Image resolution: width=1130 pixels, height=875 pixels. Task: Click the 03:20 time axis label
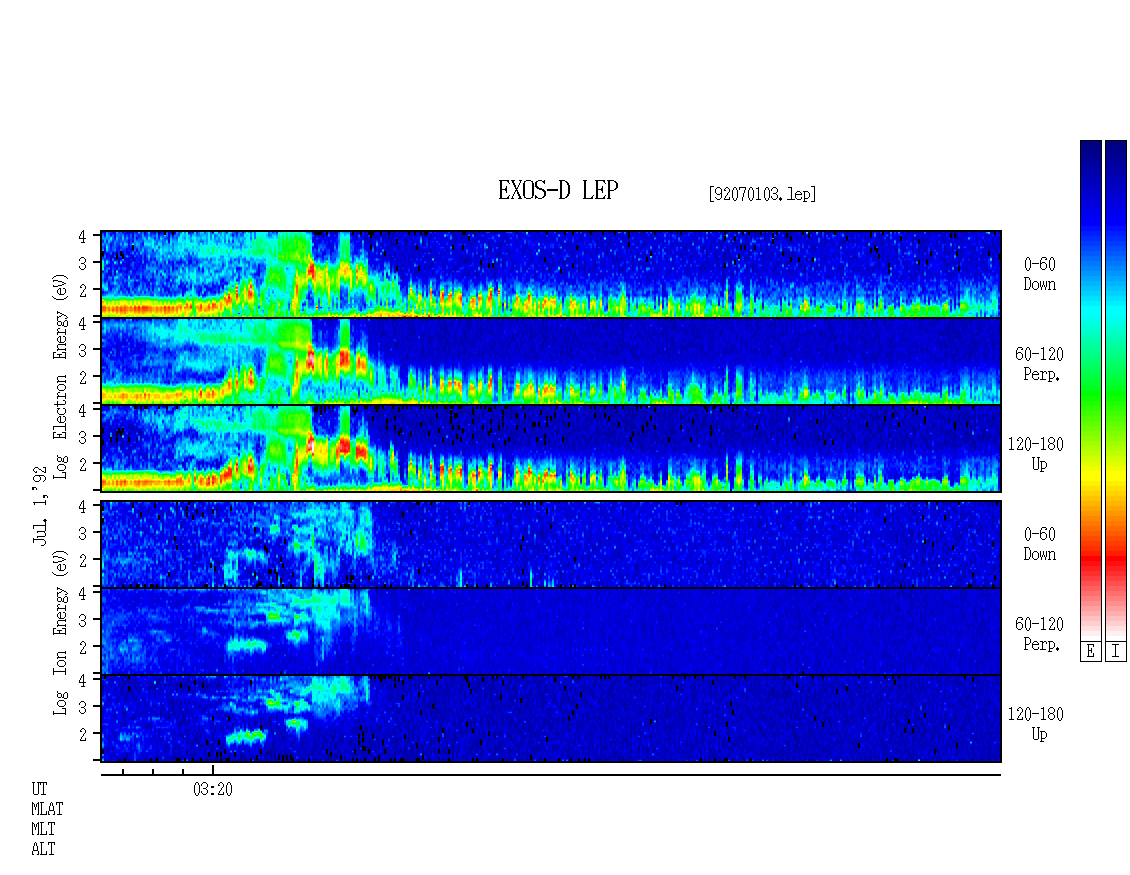(x=213, y=790)
